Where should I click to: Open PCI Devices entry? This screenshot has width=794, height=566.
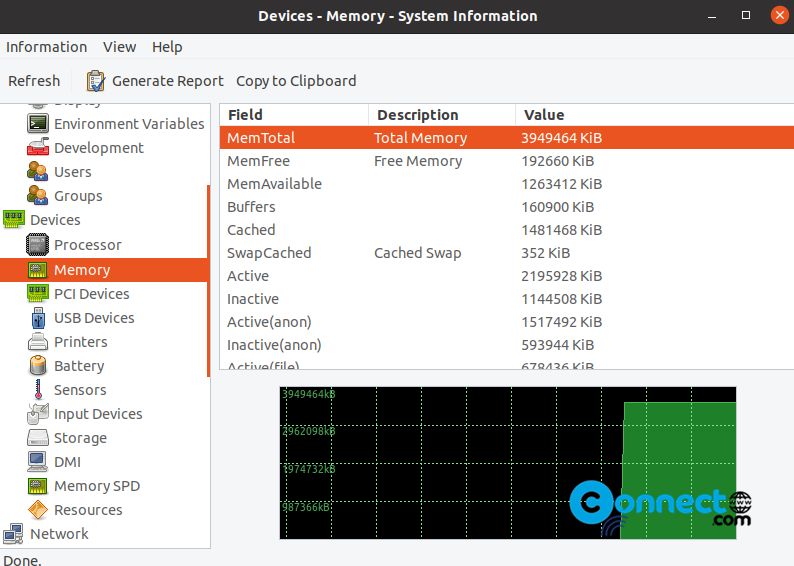[92, 294]
